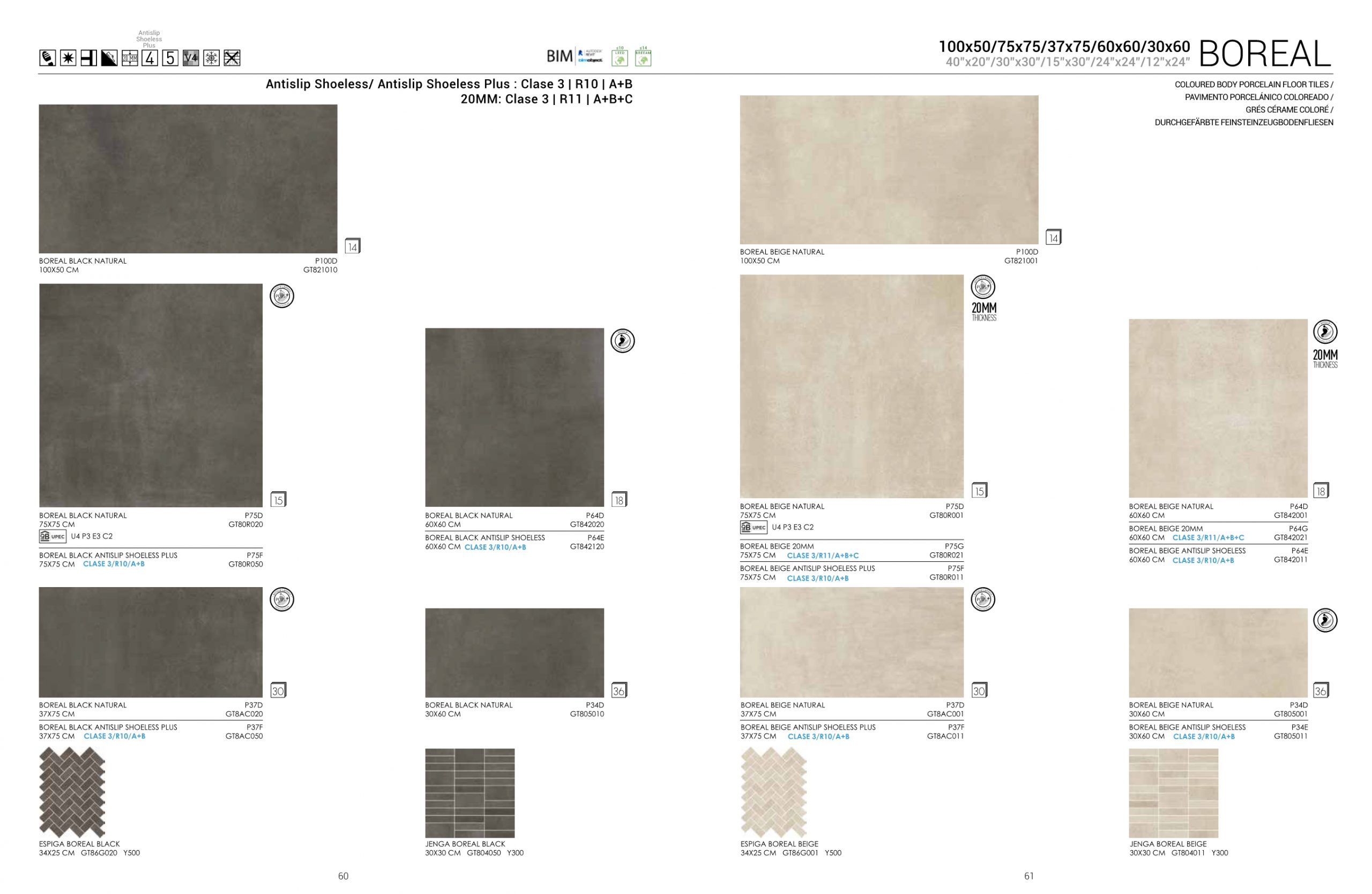Click the footprint floor-tile icon in header
The width and height of the screenshot is (1372, 894).
click(48, 58)
